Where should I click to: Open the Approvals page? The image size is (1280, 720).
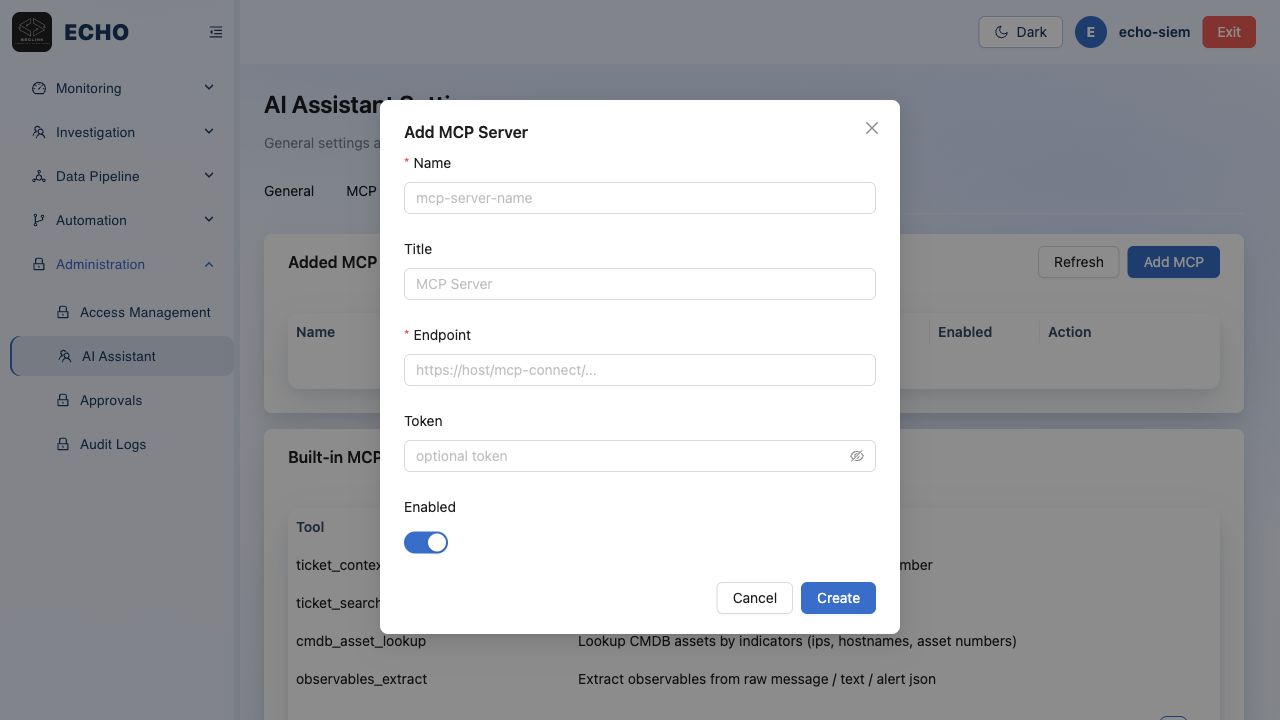point(122,400)
